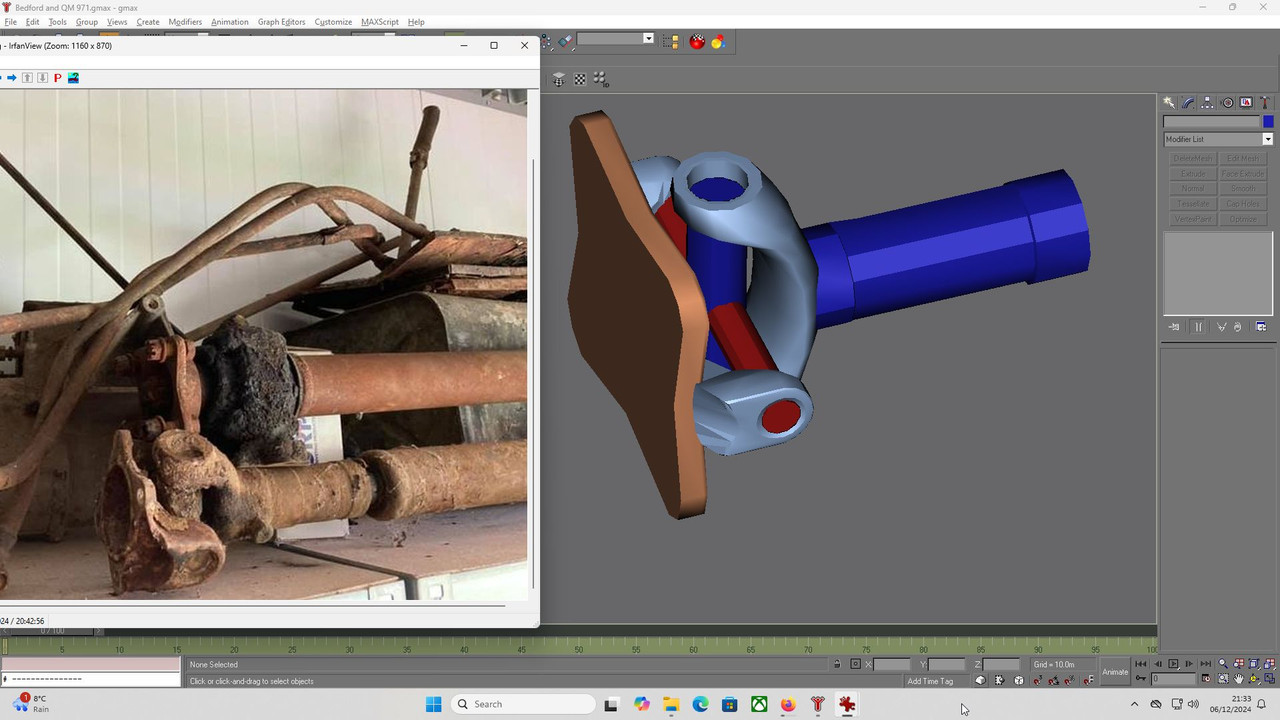Open the Display panel tab icon

1246,102
